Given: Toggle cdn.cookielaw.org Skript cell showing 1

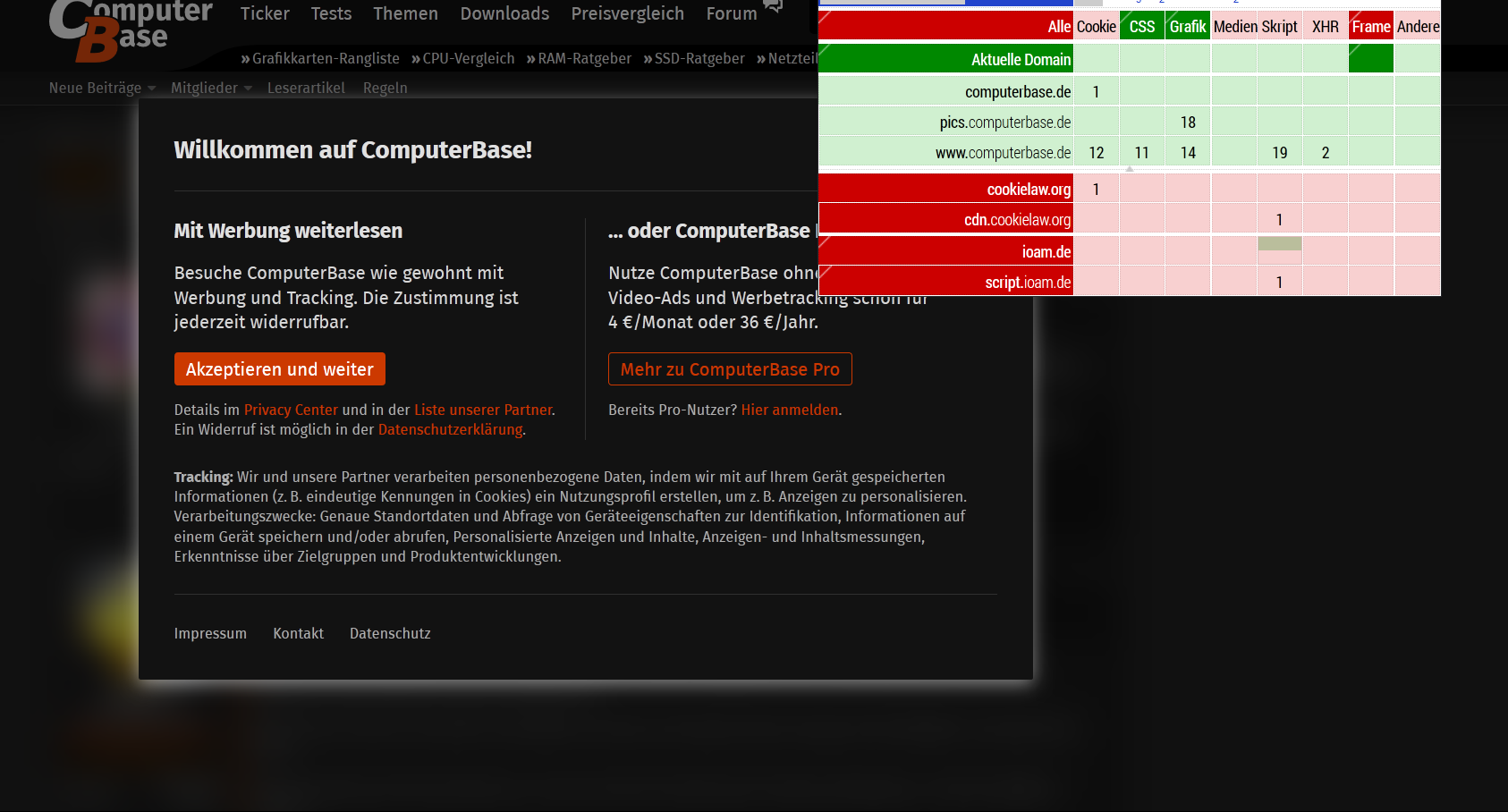Looking at the screenshot, I should 1280,219.
